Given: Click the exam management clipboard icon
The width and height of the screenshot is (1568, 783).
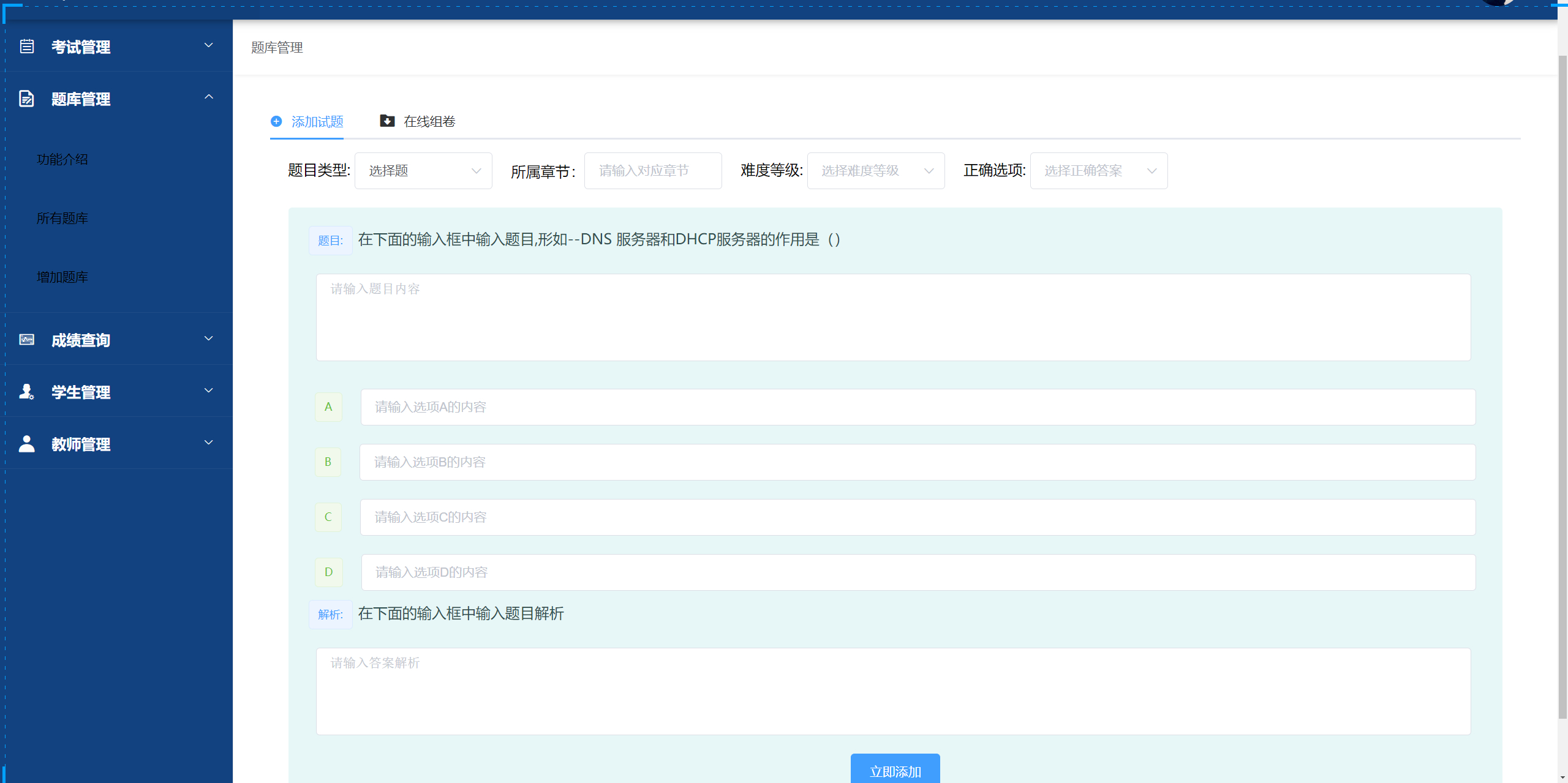Looking at the screenshot, I should (27, 47).
